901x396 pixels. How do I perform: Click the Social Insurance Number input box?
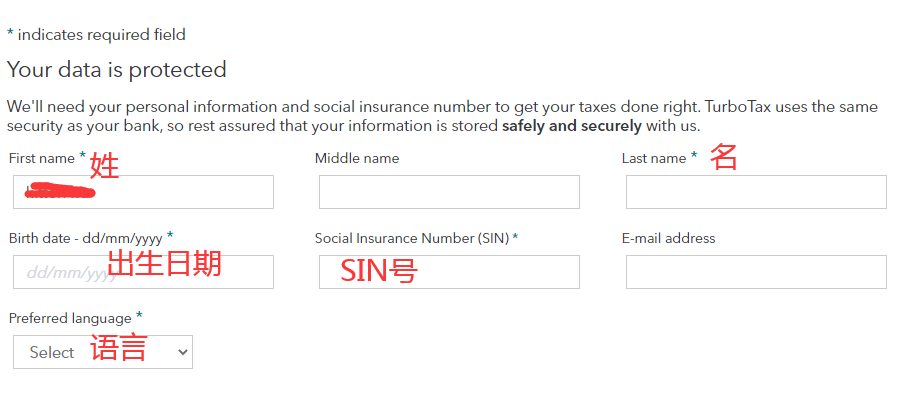(449, 272)
